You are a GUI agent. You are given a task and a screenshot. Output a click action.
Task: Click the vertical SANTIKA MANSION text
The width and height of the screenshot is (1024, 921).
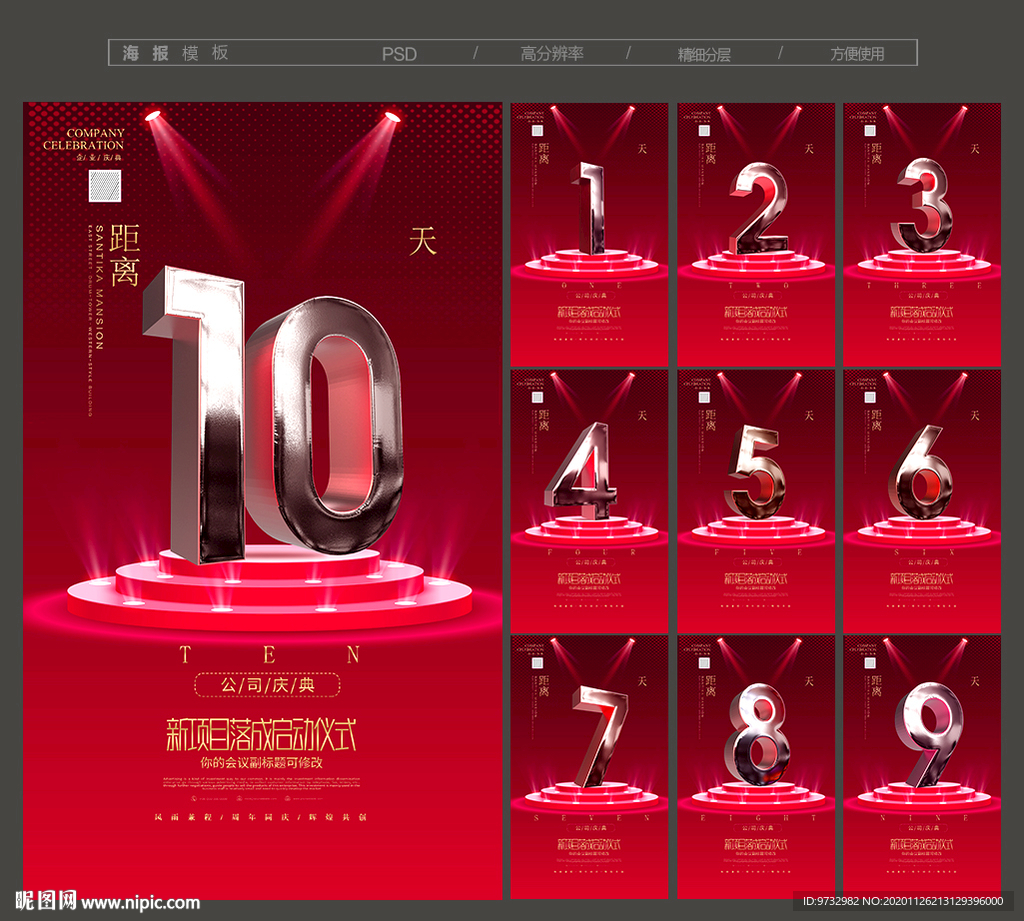(99, 287)
